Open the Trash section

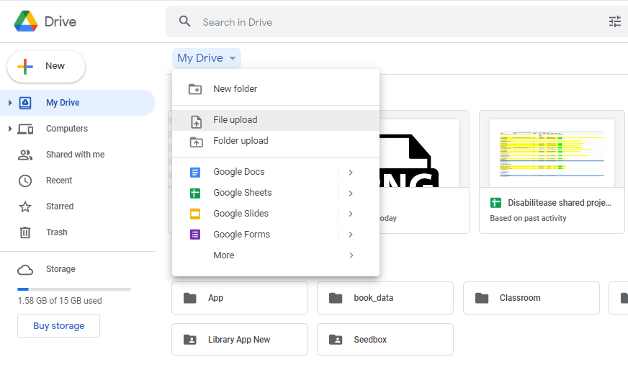(56, 232)
